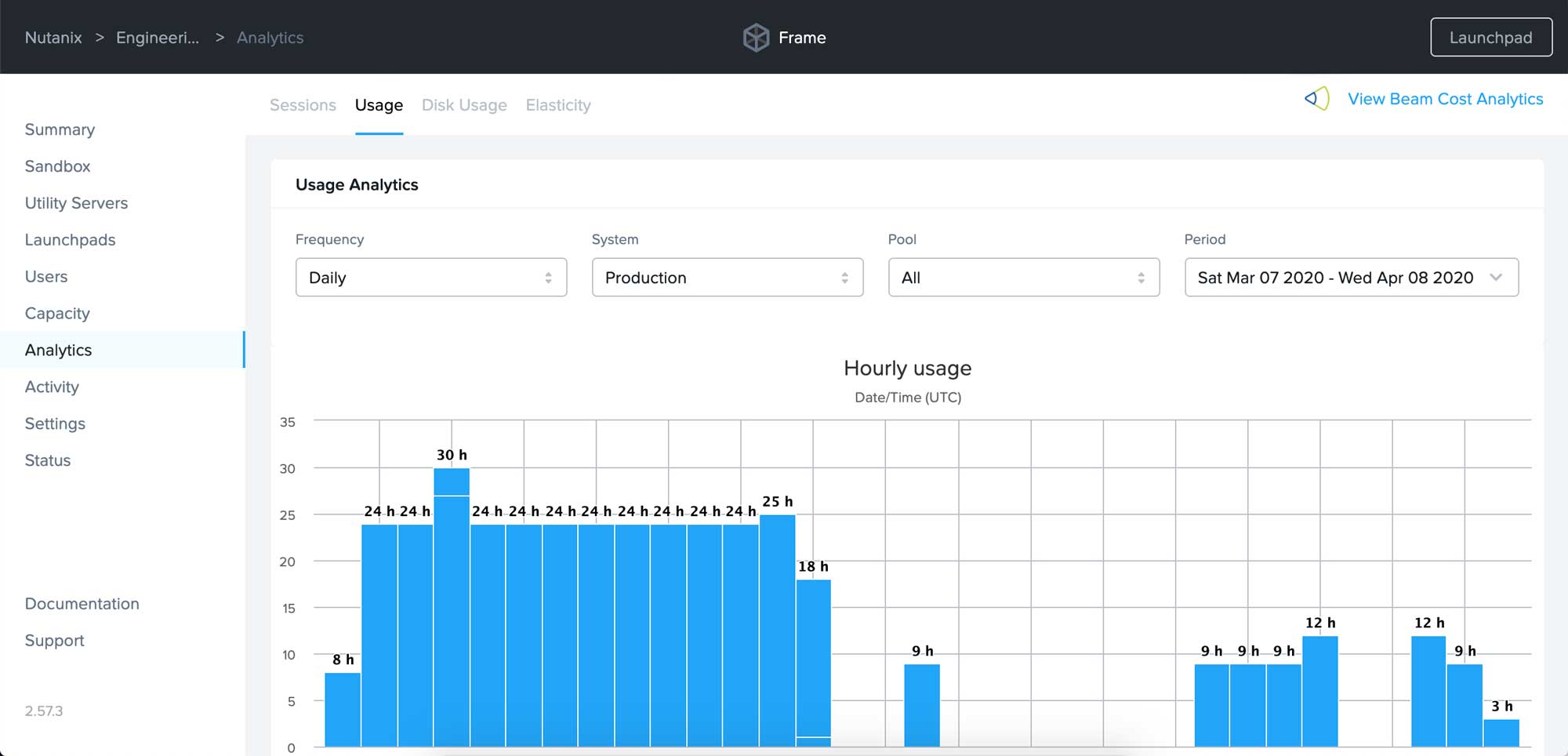Switch to the Sessions tab

pyautogui.click(x=303, y=105)
